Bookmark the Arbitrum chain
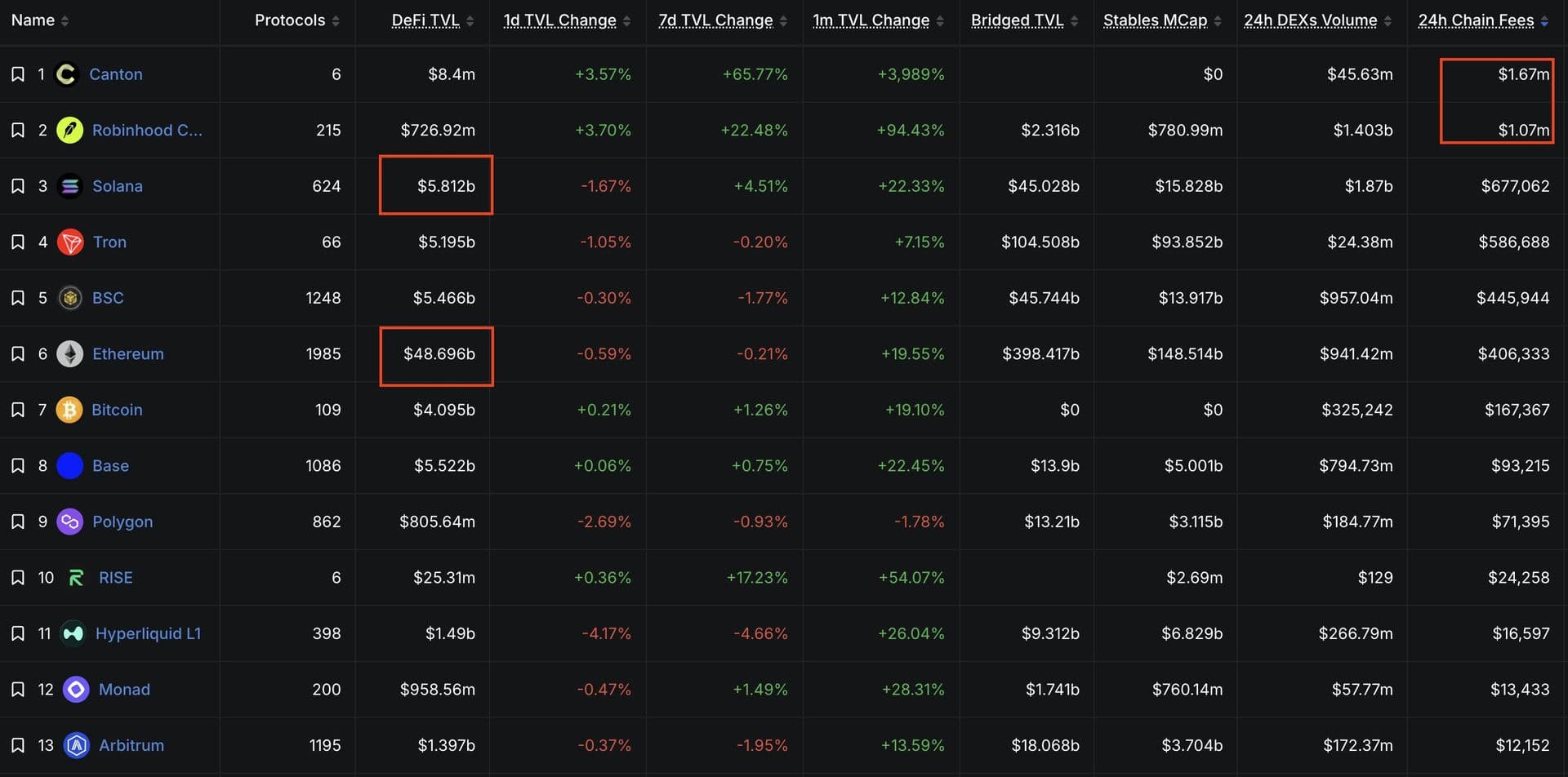Screen dimensions: 1568x777 pyautogui.click(x=17, y=745)
